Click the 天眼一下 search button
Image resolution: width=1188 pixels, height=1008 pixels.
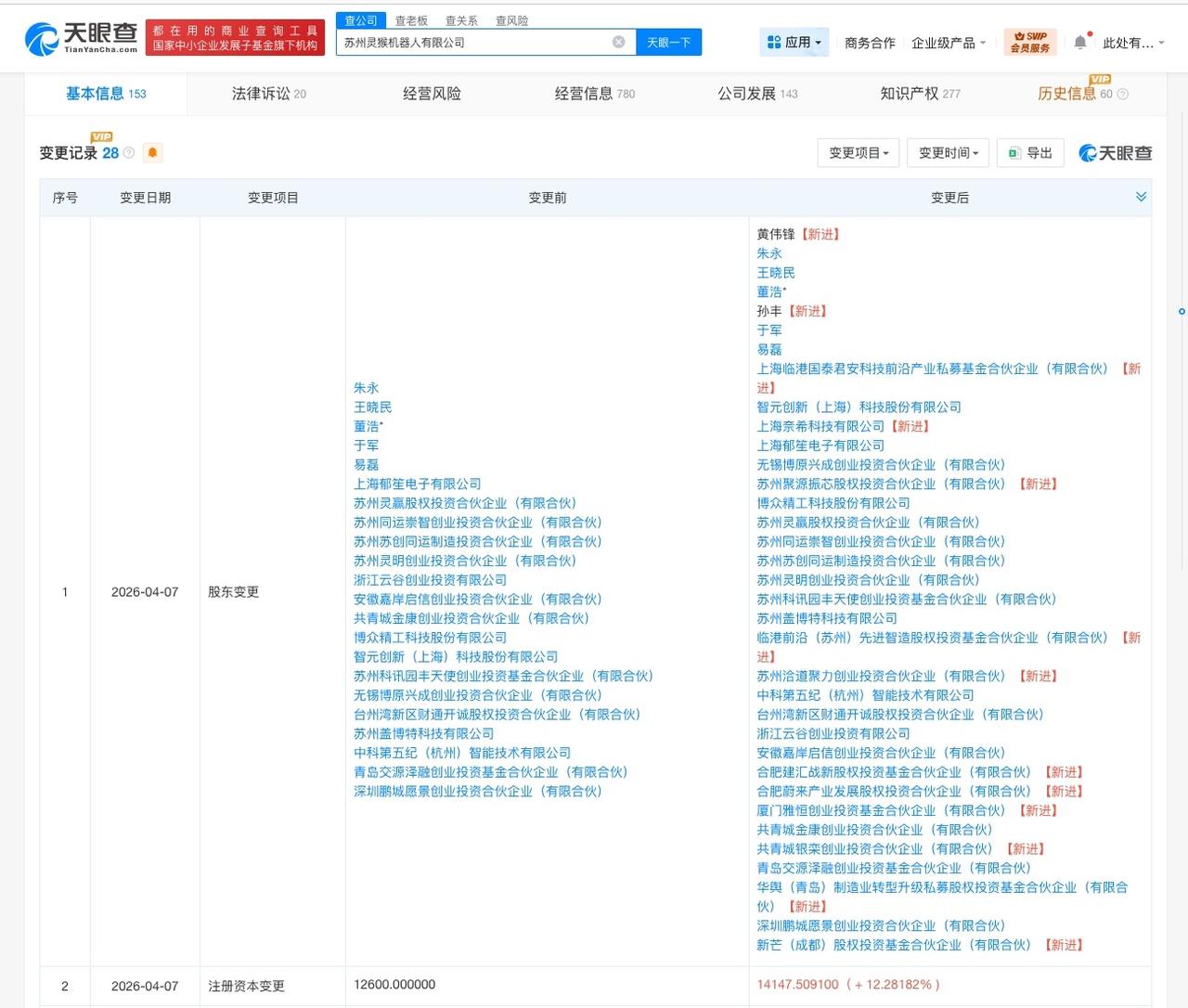pyautogui.click(x=668, y=43)
